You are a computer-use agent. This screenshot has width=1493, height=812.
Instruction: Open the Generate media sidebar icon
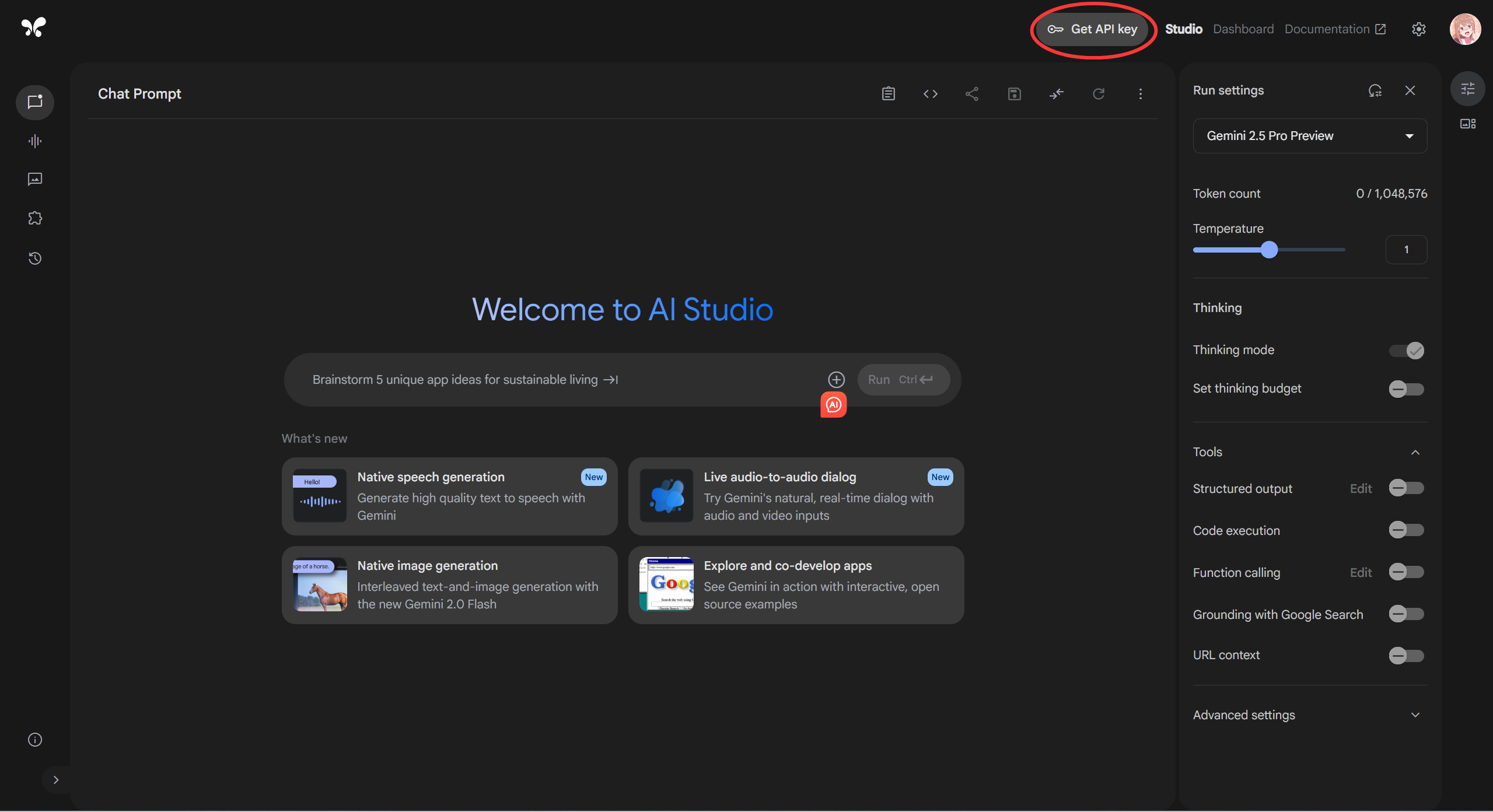(x=34, y=179)
